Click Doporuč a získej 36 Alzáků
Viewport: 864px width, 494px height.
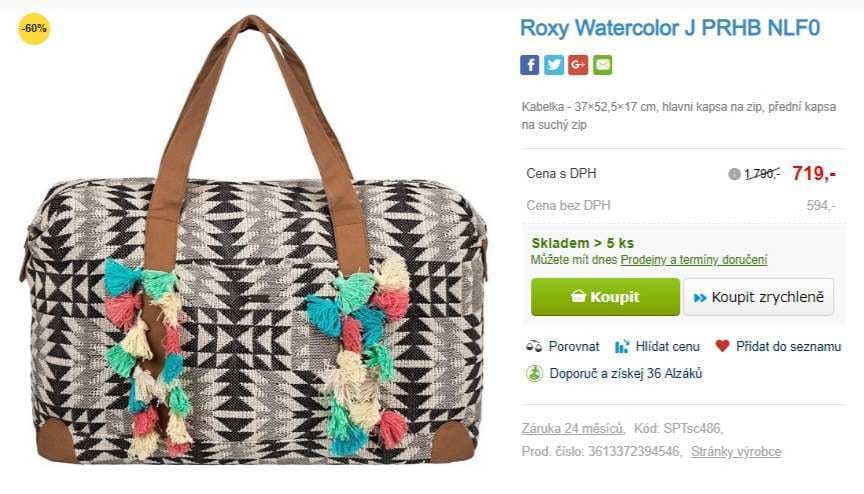[626, 373]
